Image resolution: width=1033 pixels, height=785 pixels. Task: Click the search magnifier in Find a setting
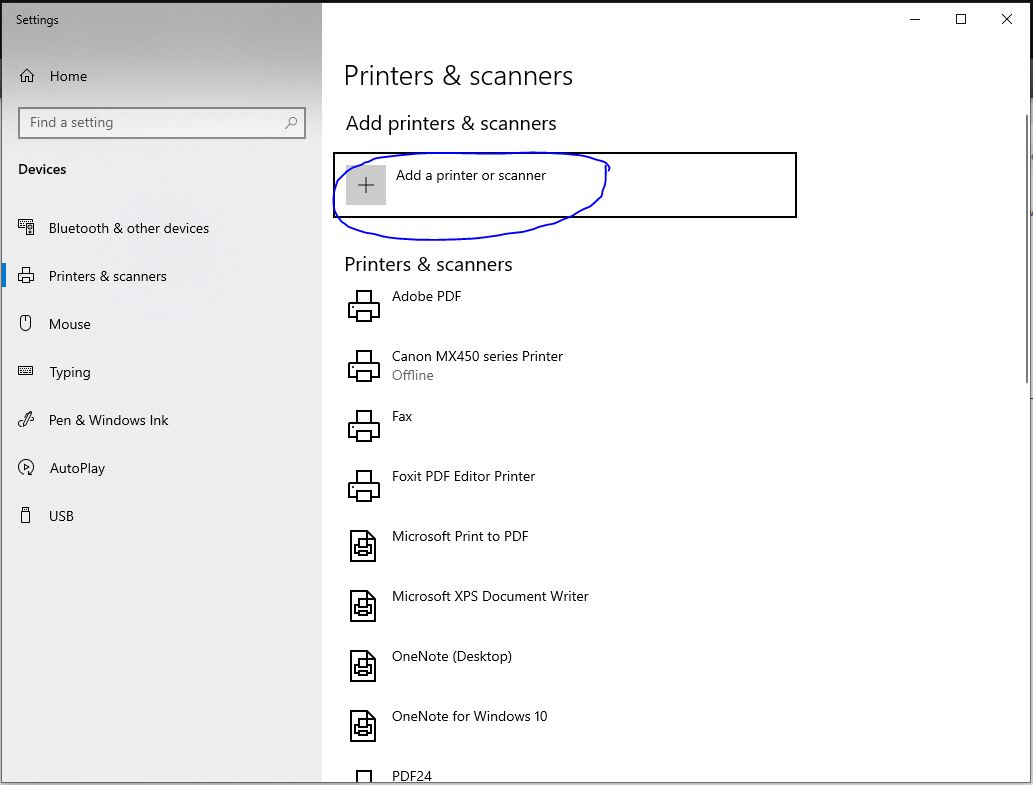coord(291,123)
